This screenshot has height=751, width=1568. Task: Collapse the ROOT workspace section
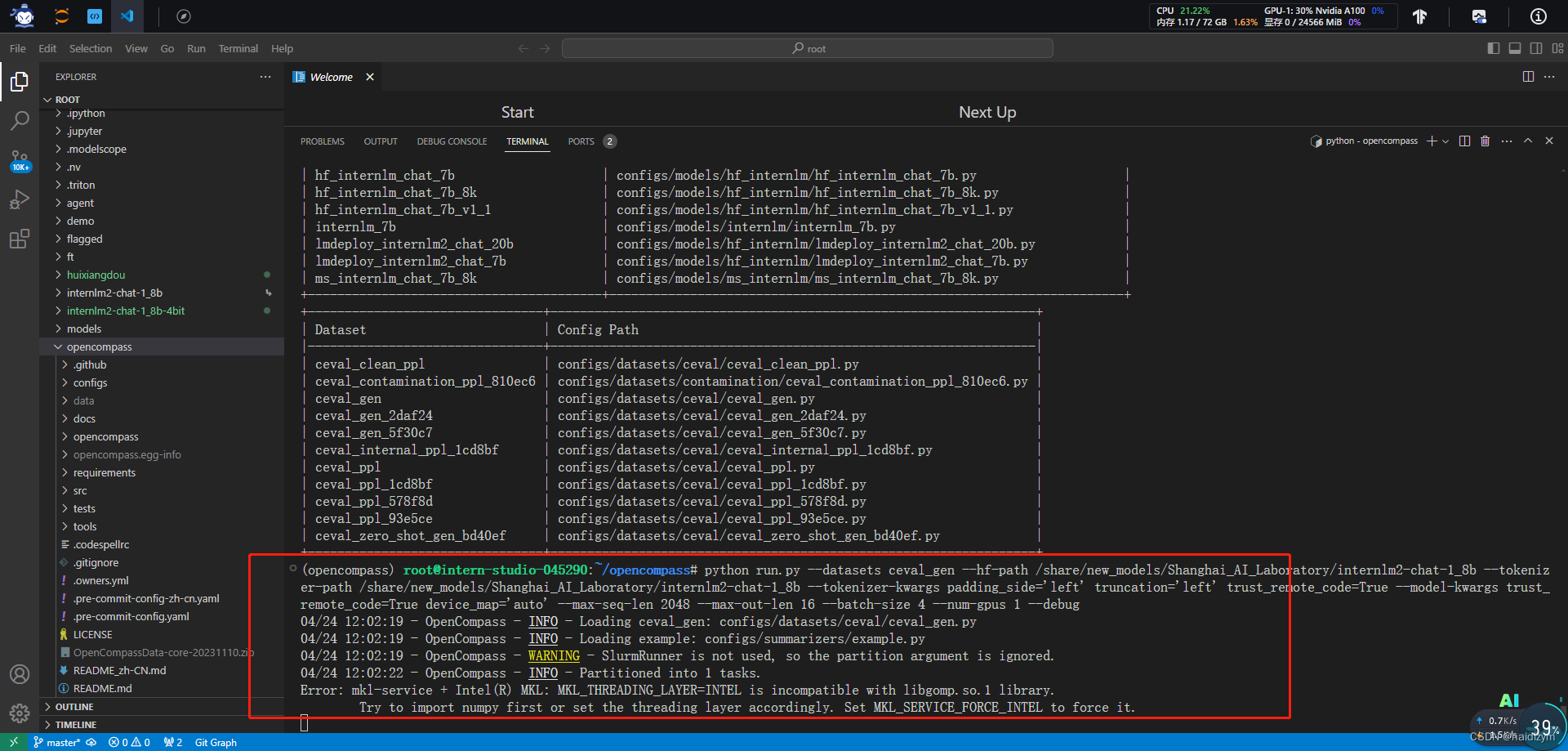(x=162, y=100)
